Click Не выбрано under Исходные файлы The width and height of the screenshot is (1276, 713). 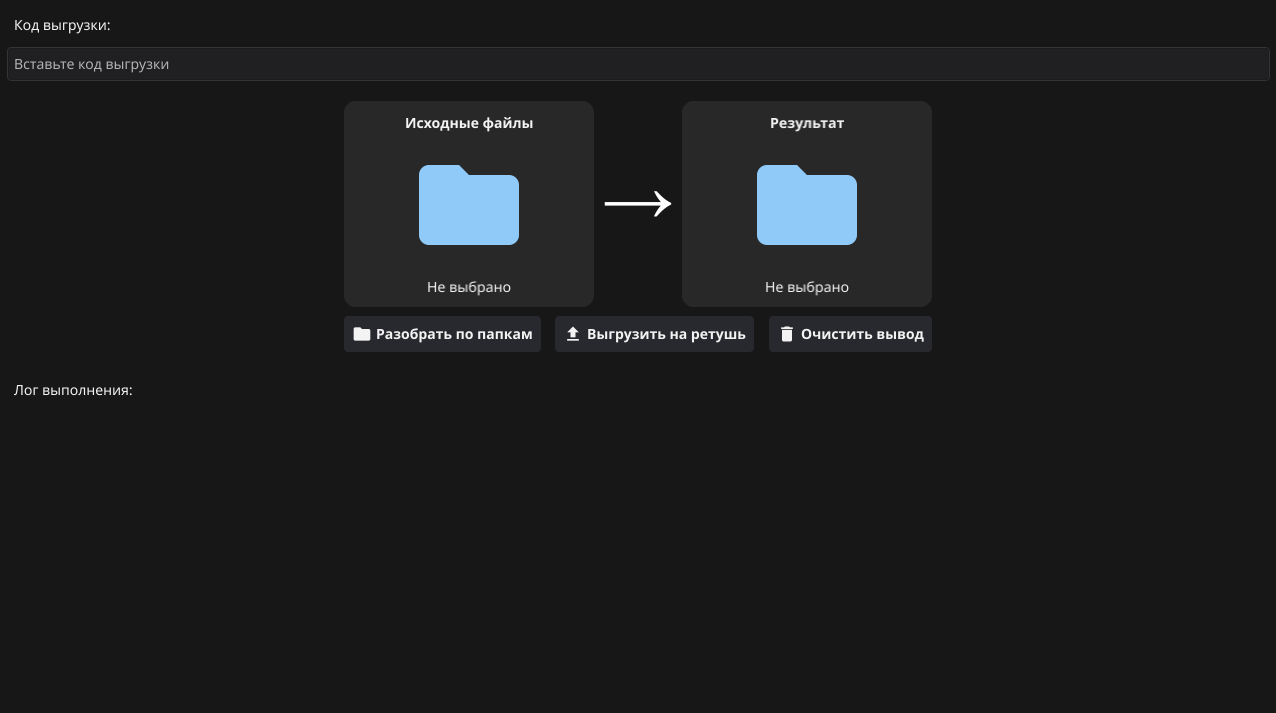[468, 287]
